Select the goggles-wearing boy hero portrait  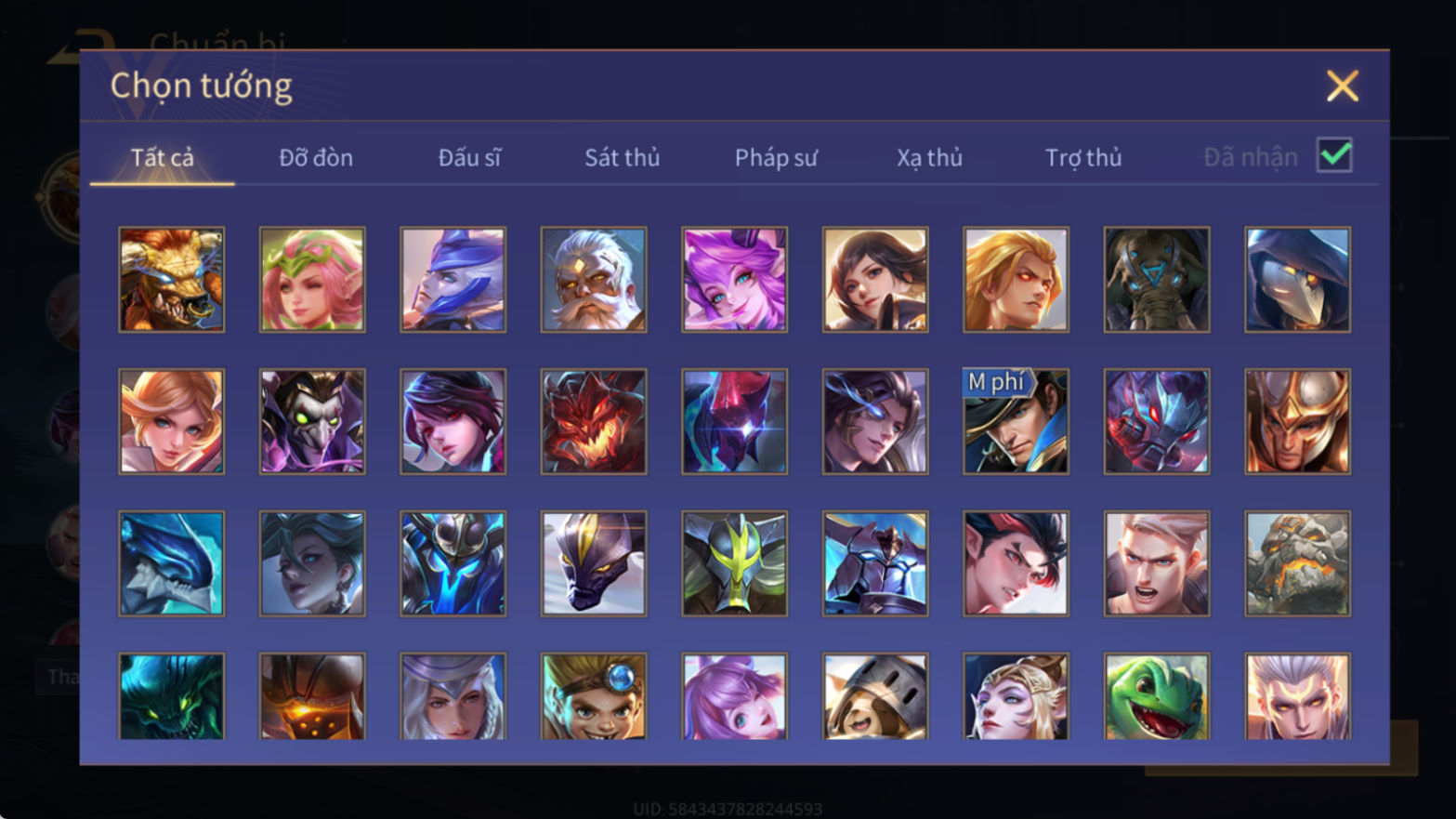coord(594,696)
